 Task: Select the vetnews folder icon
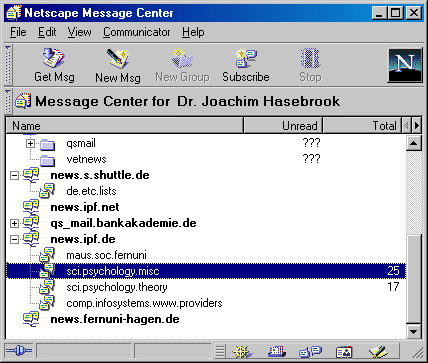point(47,161)
